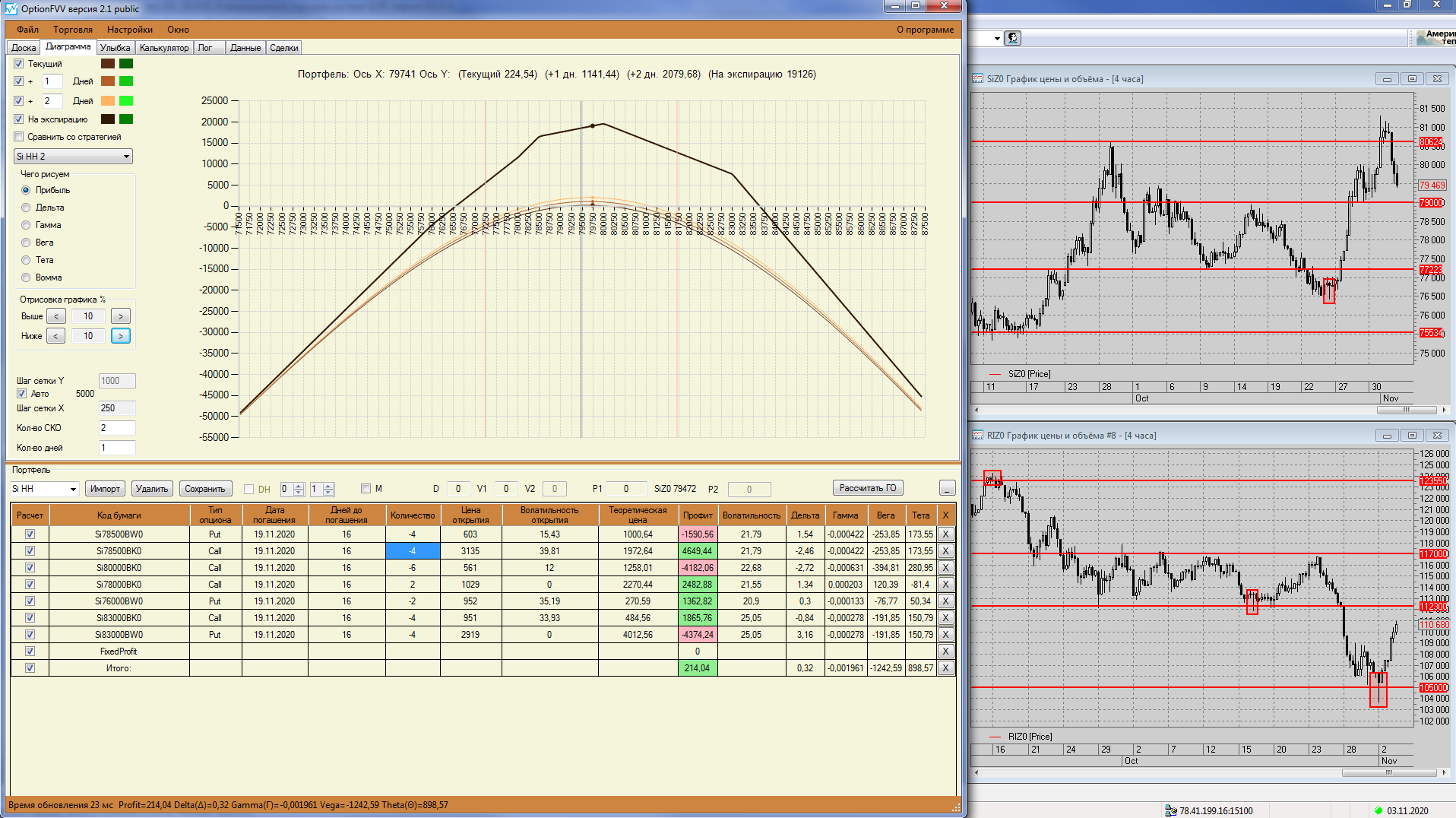
Task: Collapse portfolio panel with underscore button
Action: pyautogui.click(x=947, y=488)
